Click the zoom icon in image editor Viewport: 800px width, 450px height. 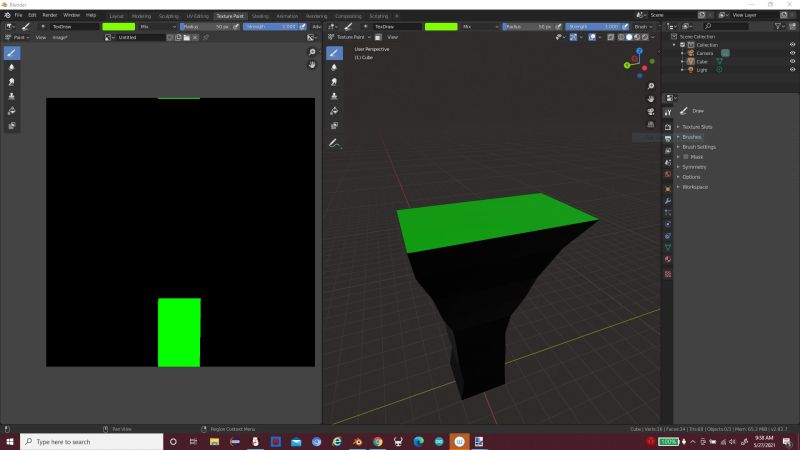pyautogui.click(x=312, y=52)
